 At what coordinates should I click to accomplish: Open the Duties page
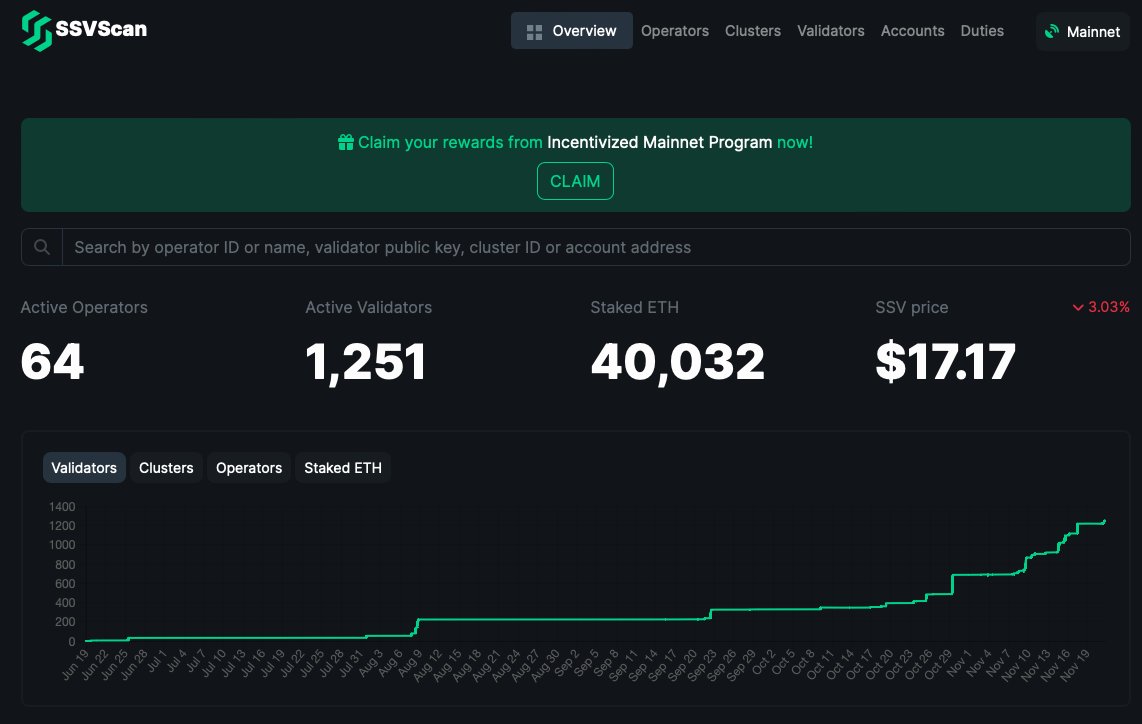point(982,31)
